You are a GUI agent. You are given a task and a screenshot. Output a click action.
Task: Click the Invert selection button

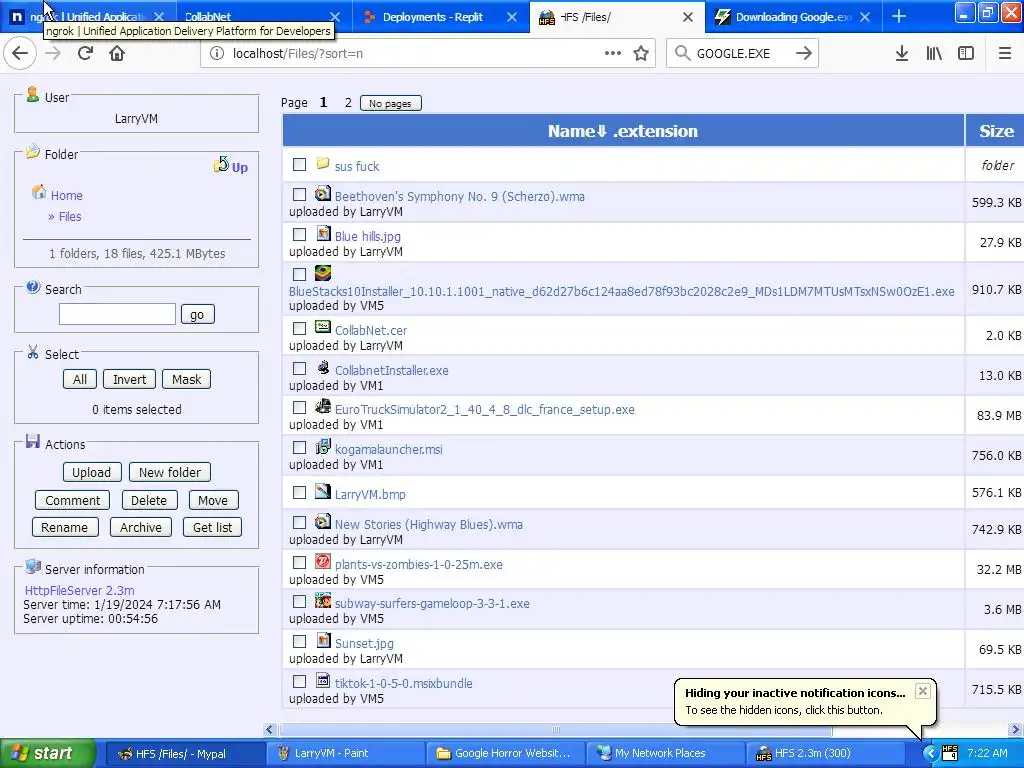click(x=129, y=379)
